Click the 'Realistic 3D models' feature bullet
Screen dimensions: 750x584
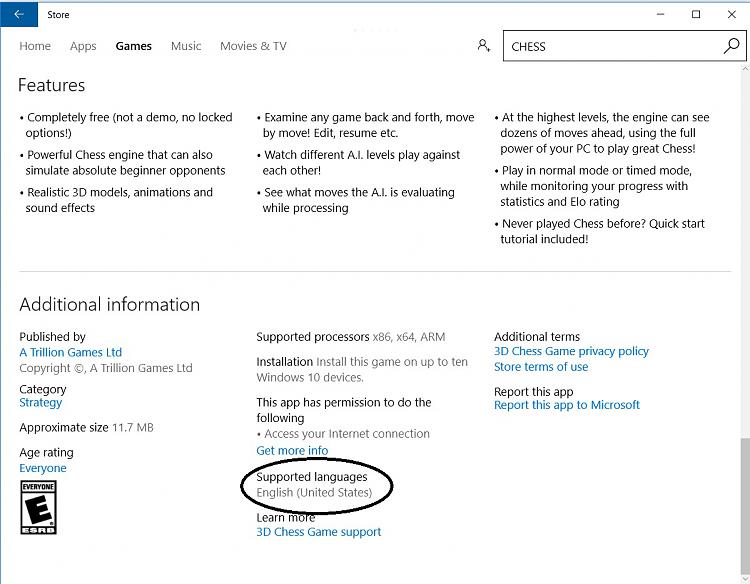click(116, 200)
